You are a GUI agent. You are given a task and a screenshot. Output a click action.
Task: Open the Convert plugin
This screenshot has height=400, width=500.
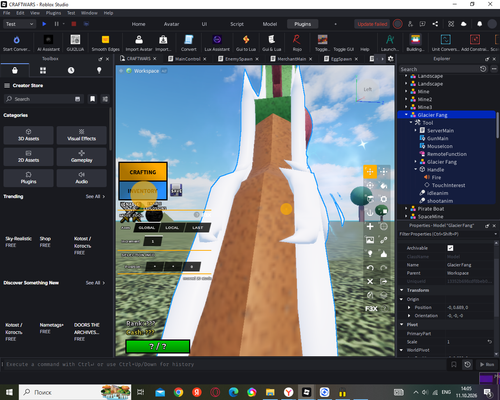click(189, 43)
